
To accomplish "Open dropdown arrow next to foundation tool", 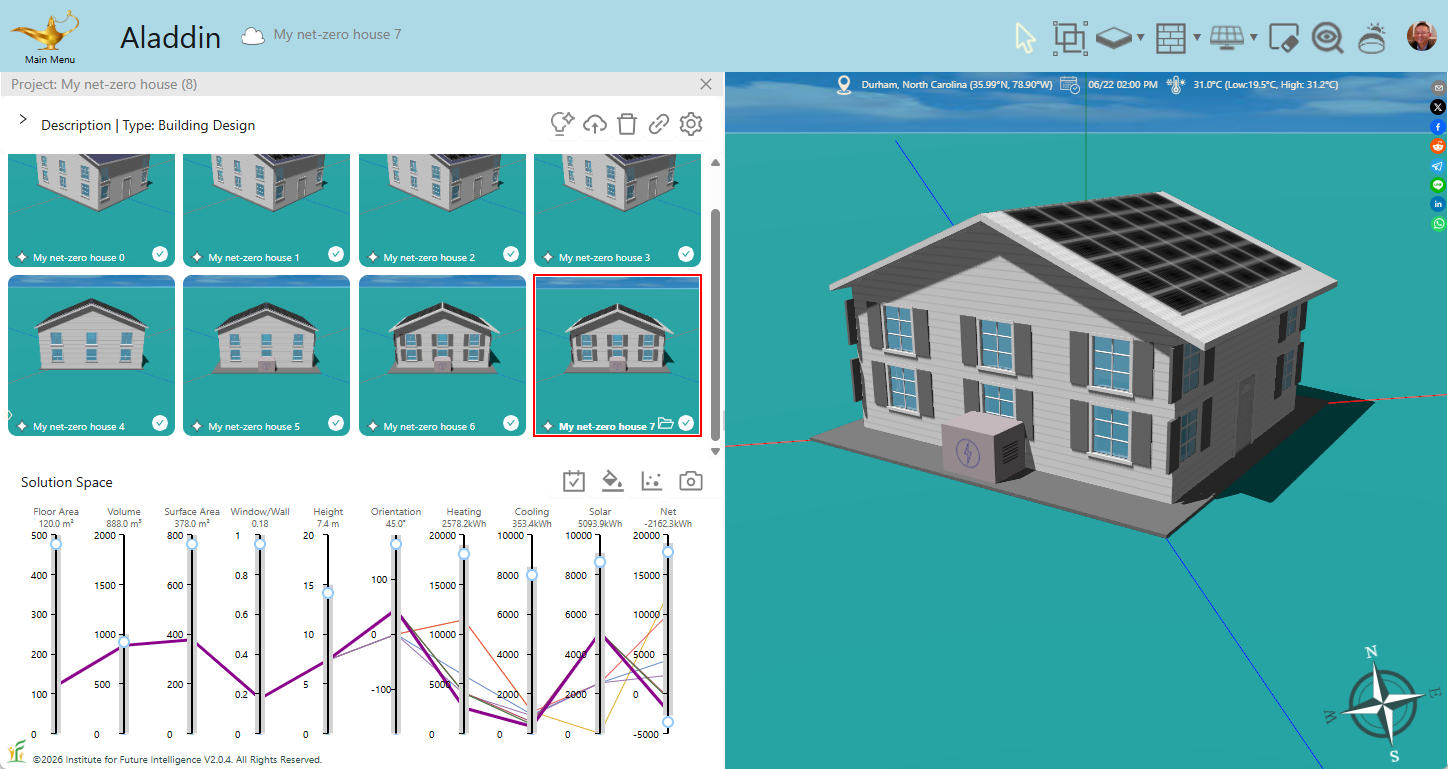I will tap(1141, 39).
